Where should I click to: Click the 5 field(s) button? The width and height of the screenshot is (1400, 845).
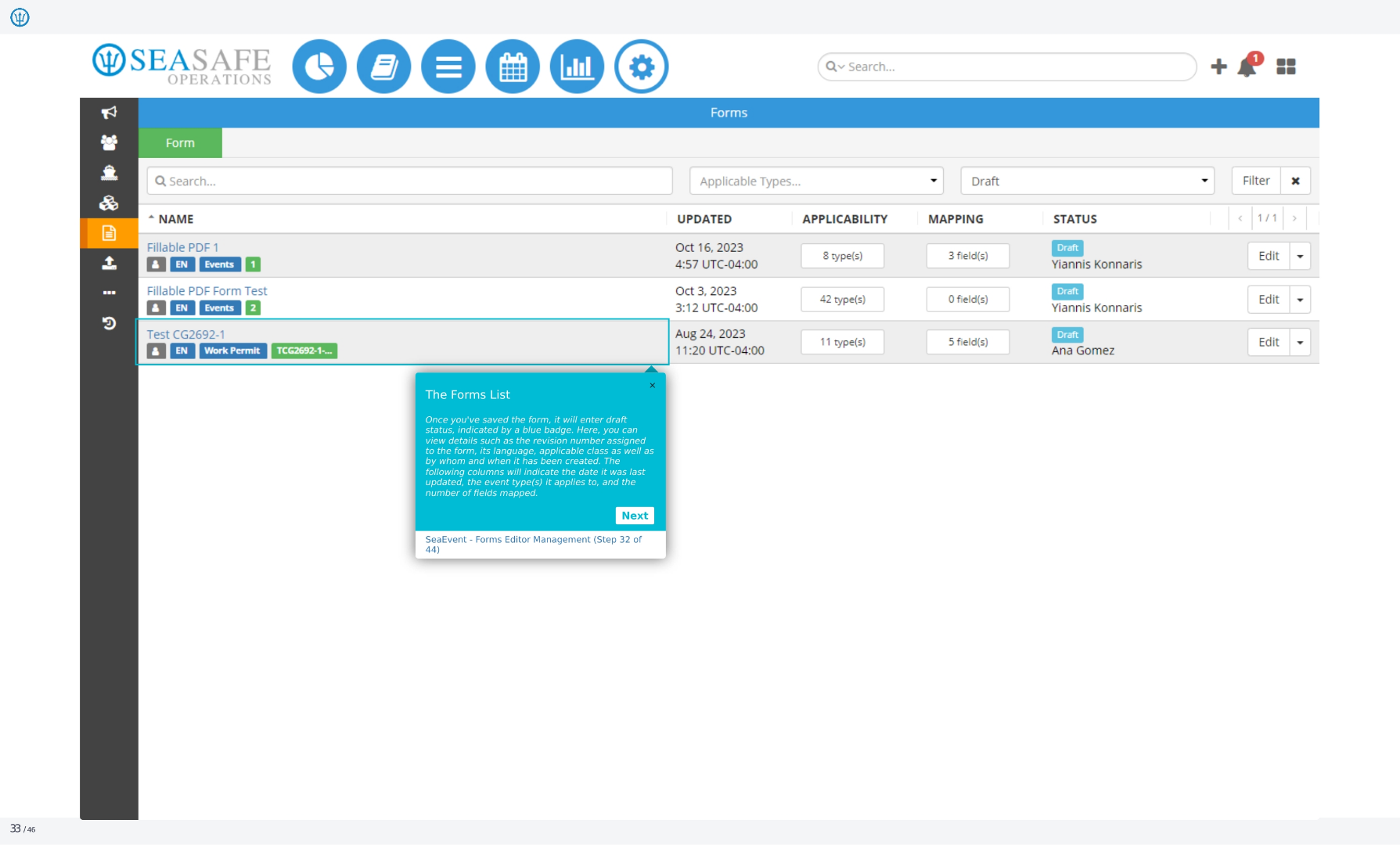tap(968, 342)
